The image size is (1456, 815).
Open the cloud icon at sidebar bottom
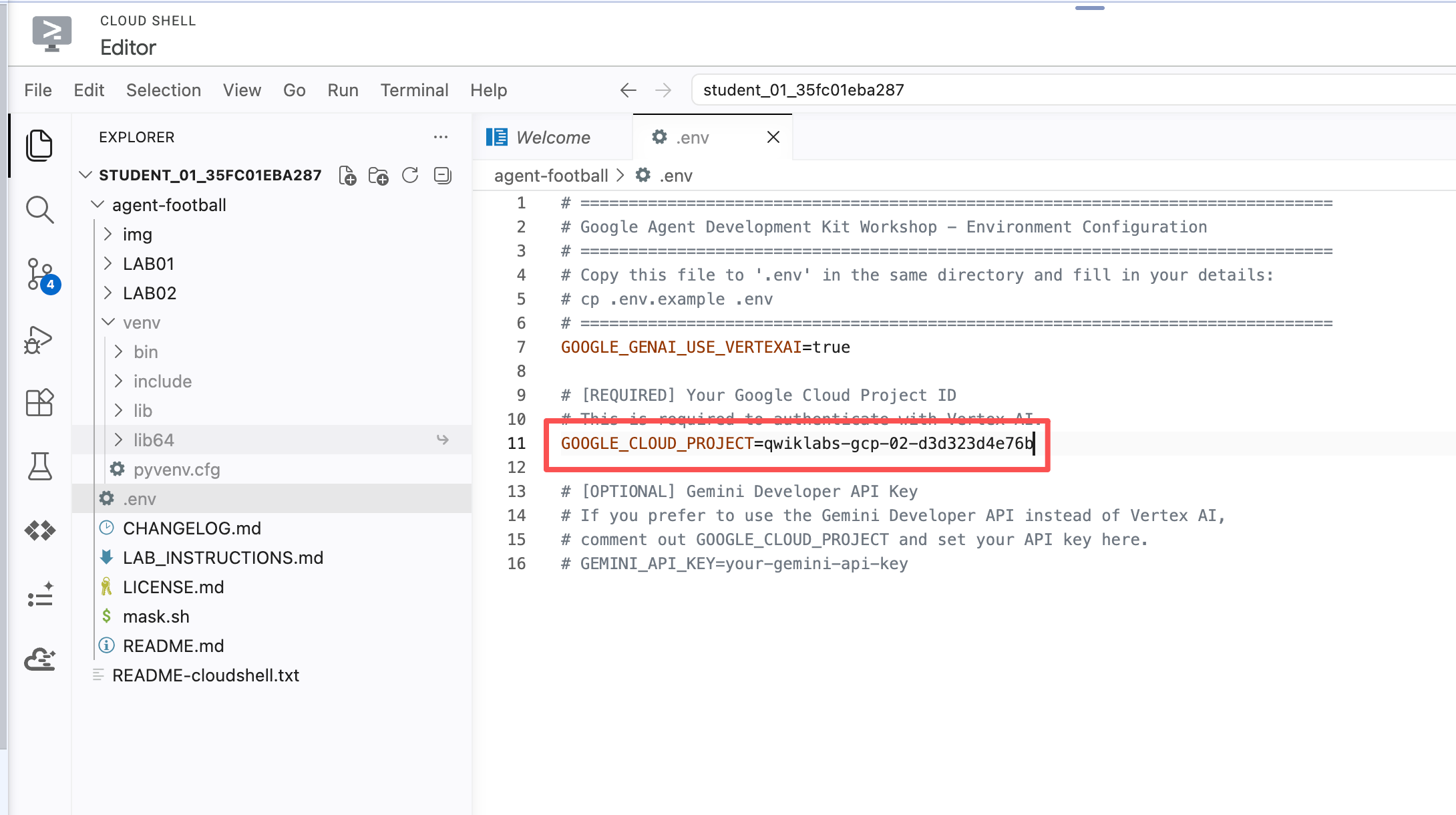(39, 659)
